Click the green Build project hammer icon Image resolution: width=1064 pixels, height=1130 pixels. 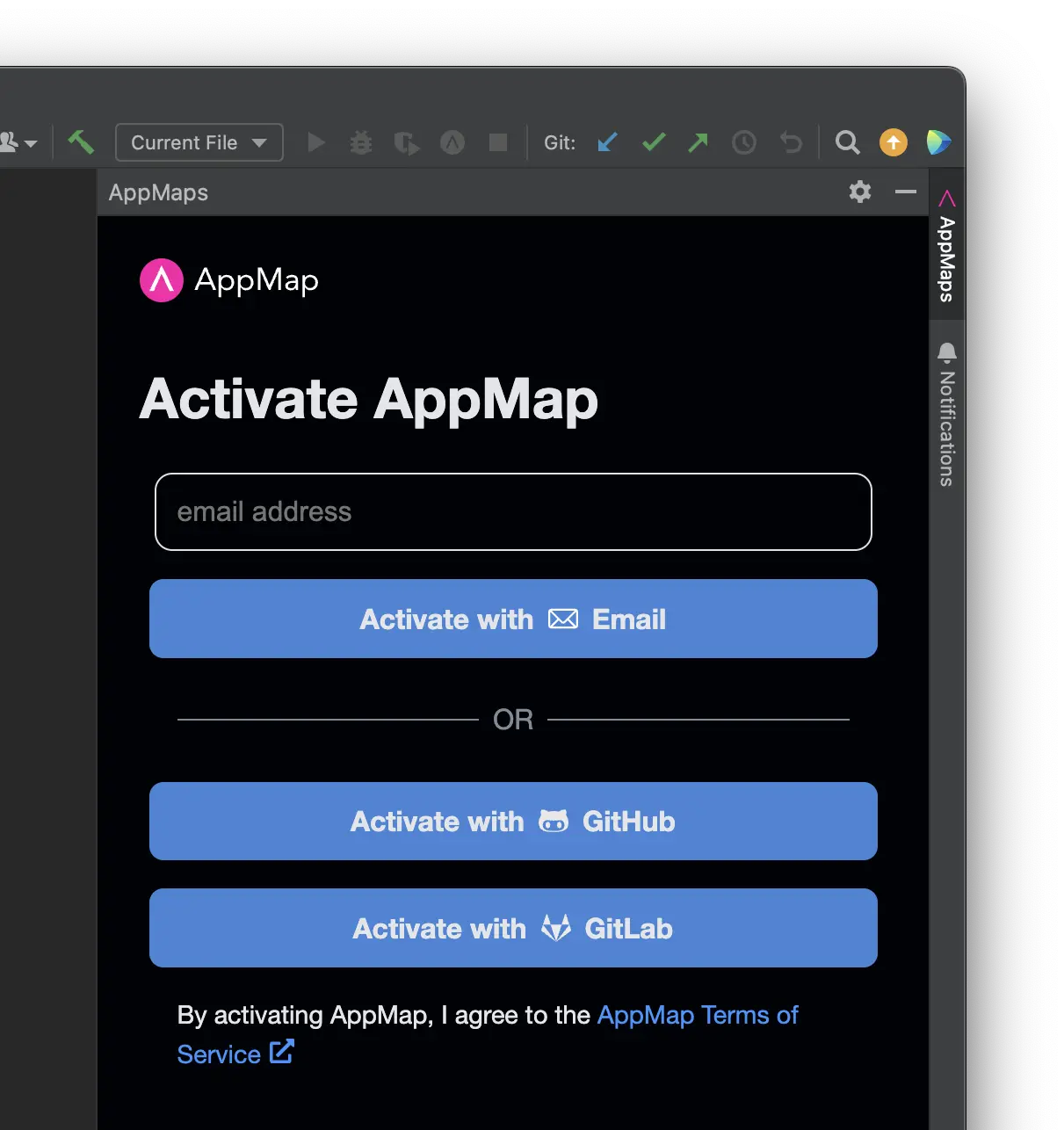tap(81, 141)
